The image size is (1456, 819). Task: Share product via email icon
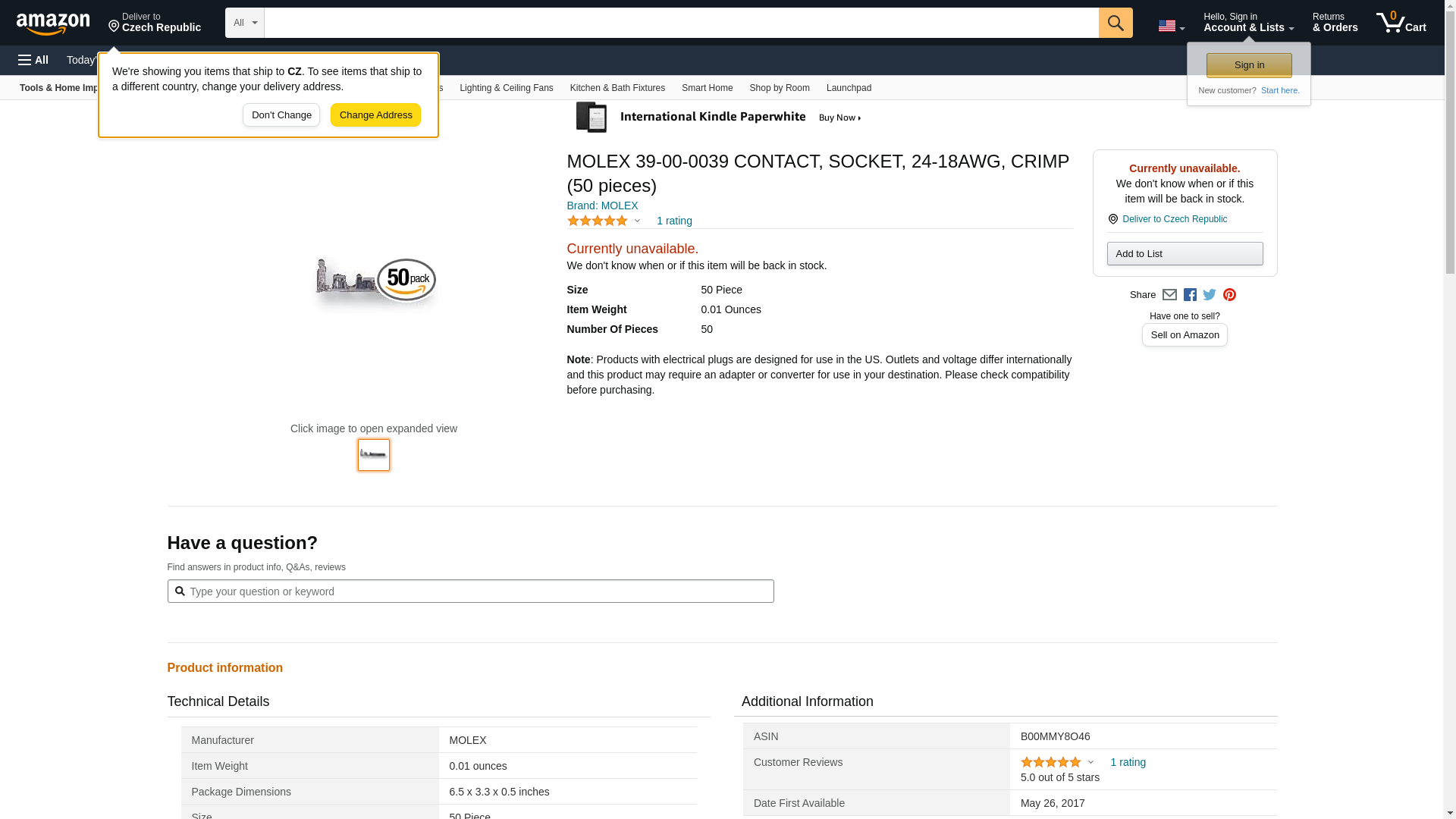coord(1169,295)
